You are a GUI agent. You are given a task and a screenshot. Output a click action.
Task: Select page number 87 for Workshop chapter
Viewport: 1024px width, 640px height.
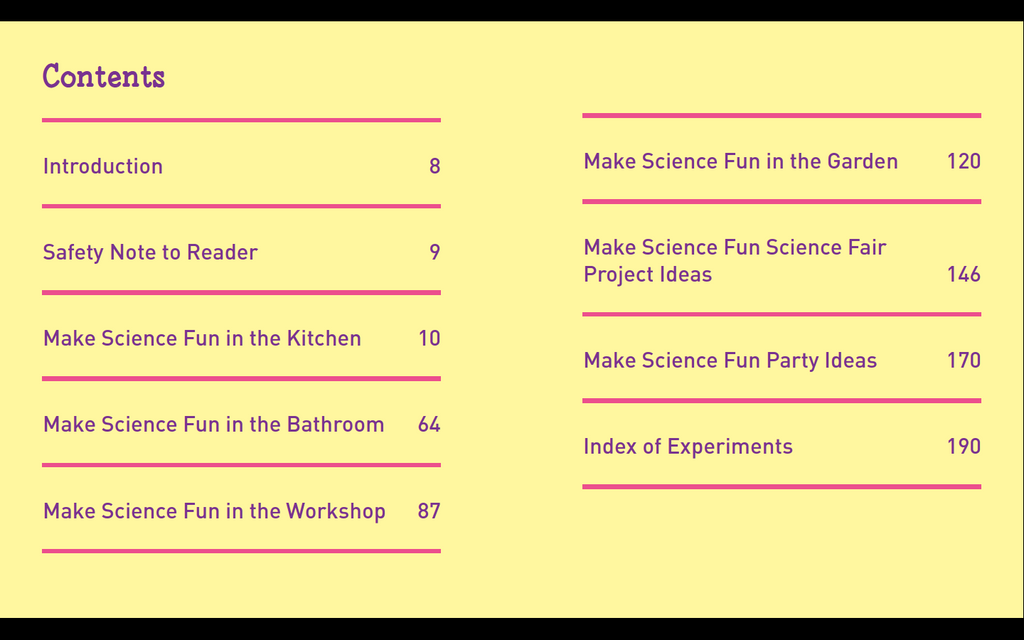429,511
